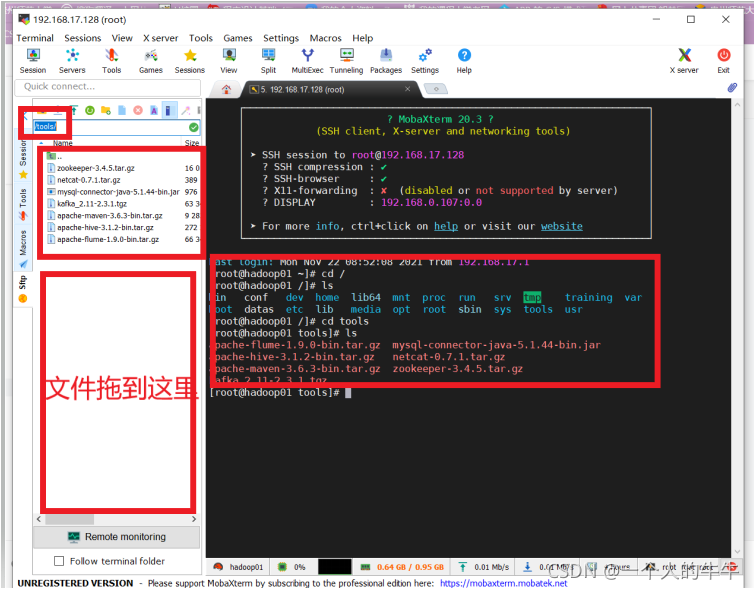
Task: Open the Settings menu
Action: pos(281,38)
